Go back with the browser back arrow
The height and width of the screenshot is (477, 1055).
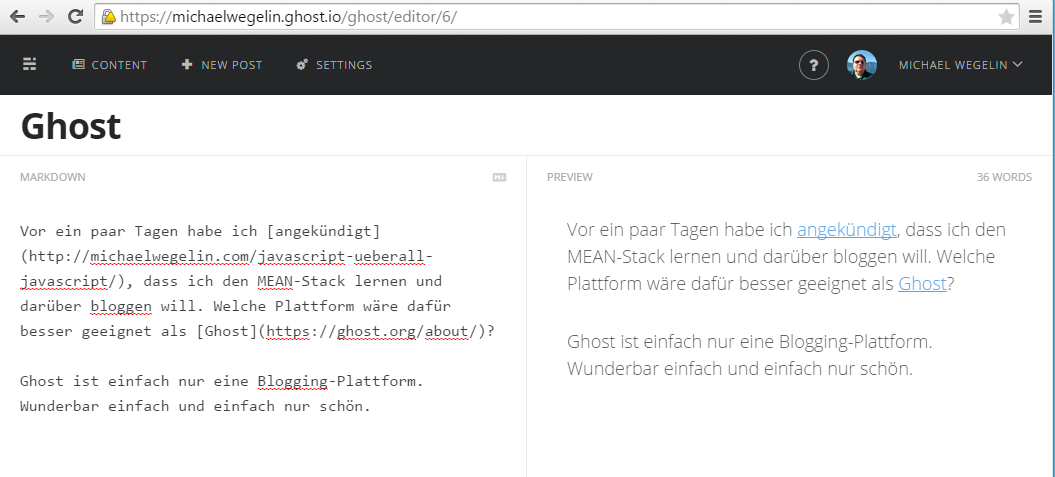click(17, 17)
